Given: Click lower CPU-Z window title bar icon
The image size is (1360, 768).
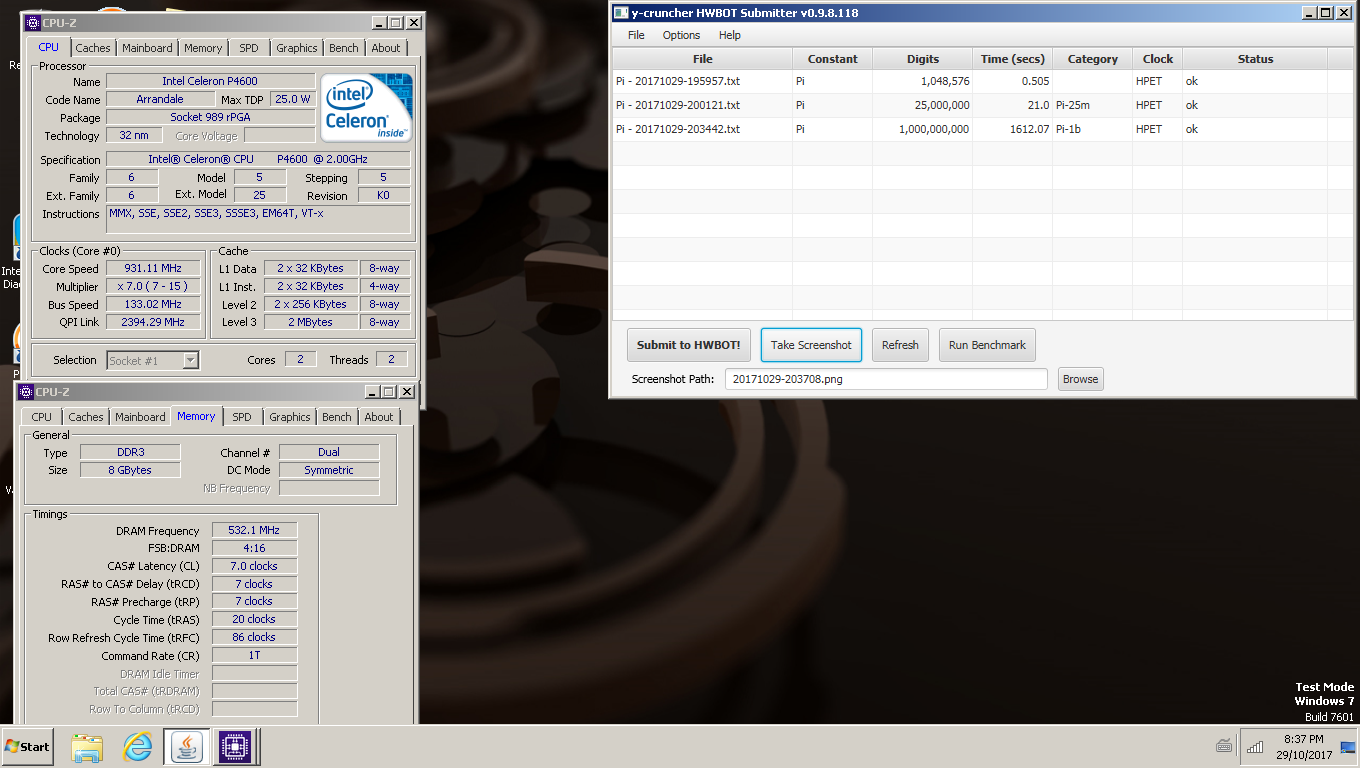Looking at the screenshot, I should tap(26, 391).
